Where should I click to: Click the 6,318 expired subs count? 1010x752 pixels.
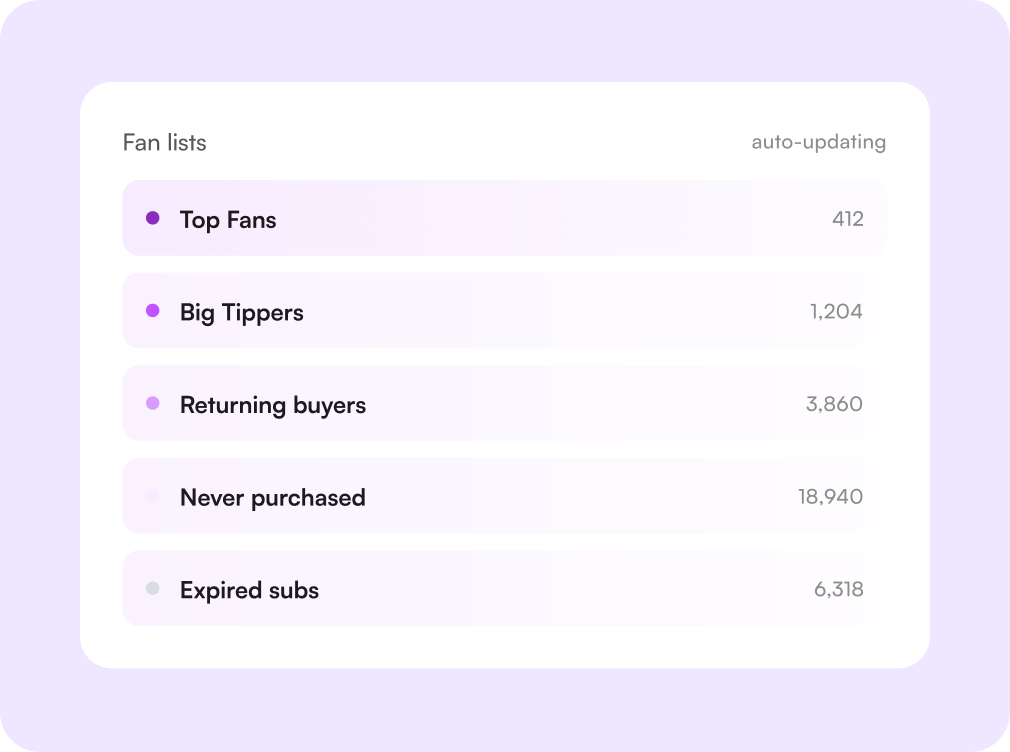pyautogui.click(x=839, y=589)
